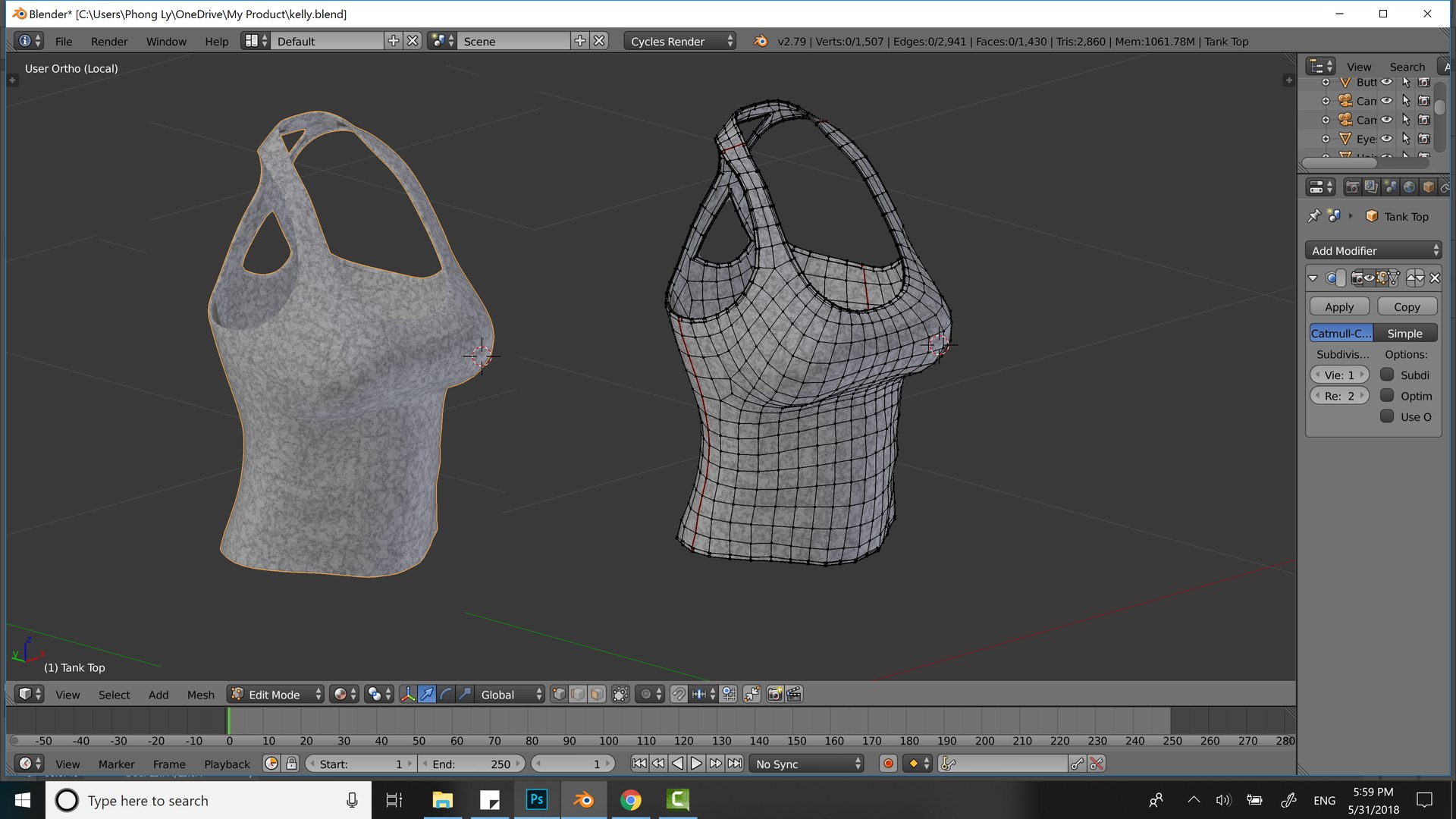The image size is (1456, 819).
Task: Remove the subdivision modifier with X
Action: tap(1435, 278)
